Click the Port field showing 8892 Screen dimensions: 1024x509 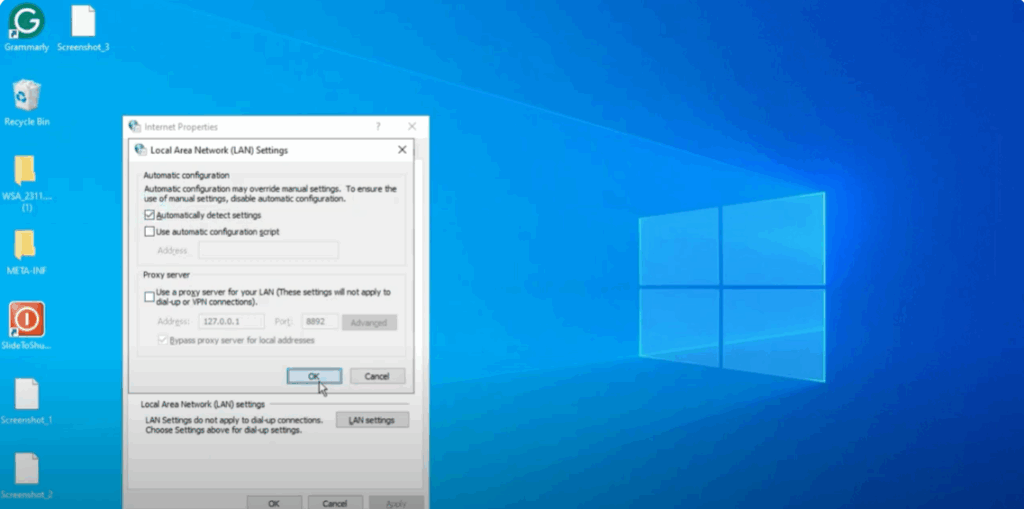[320, 321]
